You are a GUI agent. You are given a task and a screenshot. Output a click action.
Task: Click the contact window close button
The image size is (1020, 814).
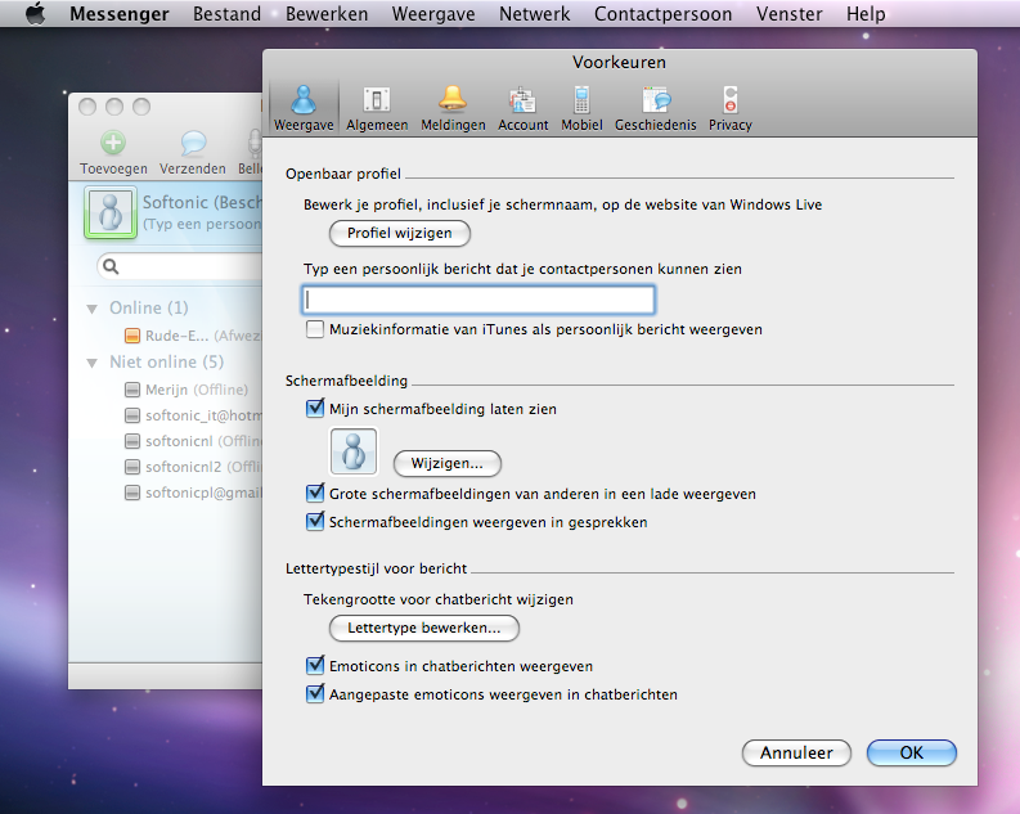click(x=87, y=107)
